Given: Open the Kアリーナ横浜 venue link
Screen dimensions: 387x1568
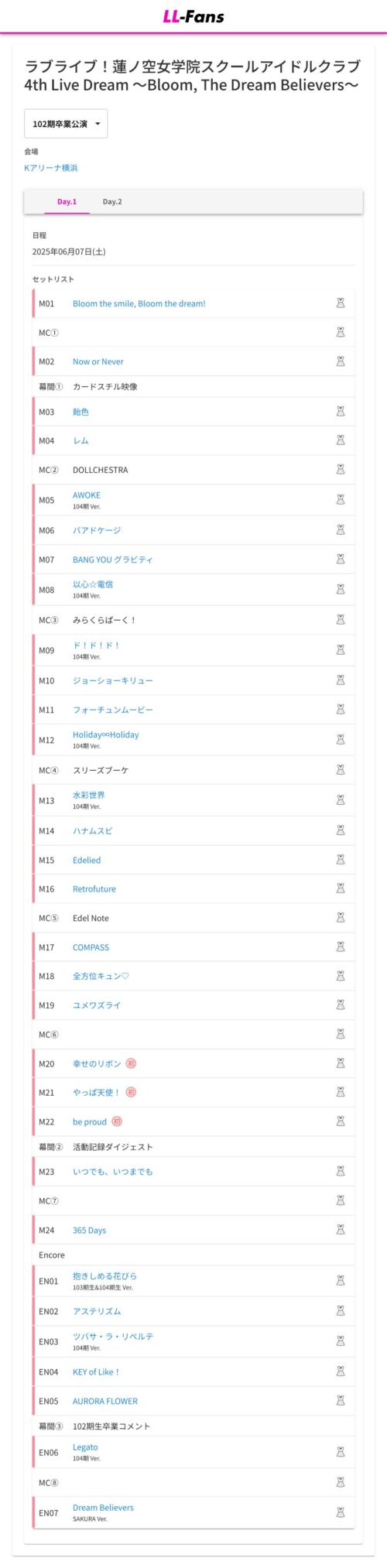Looking at the screenshot, I should coord(51,168).
